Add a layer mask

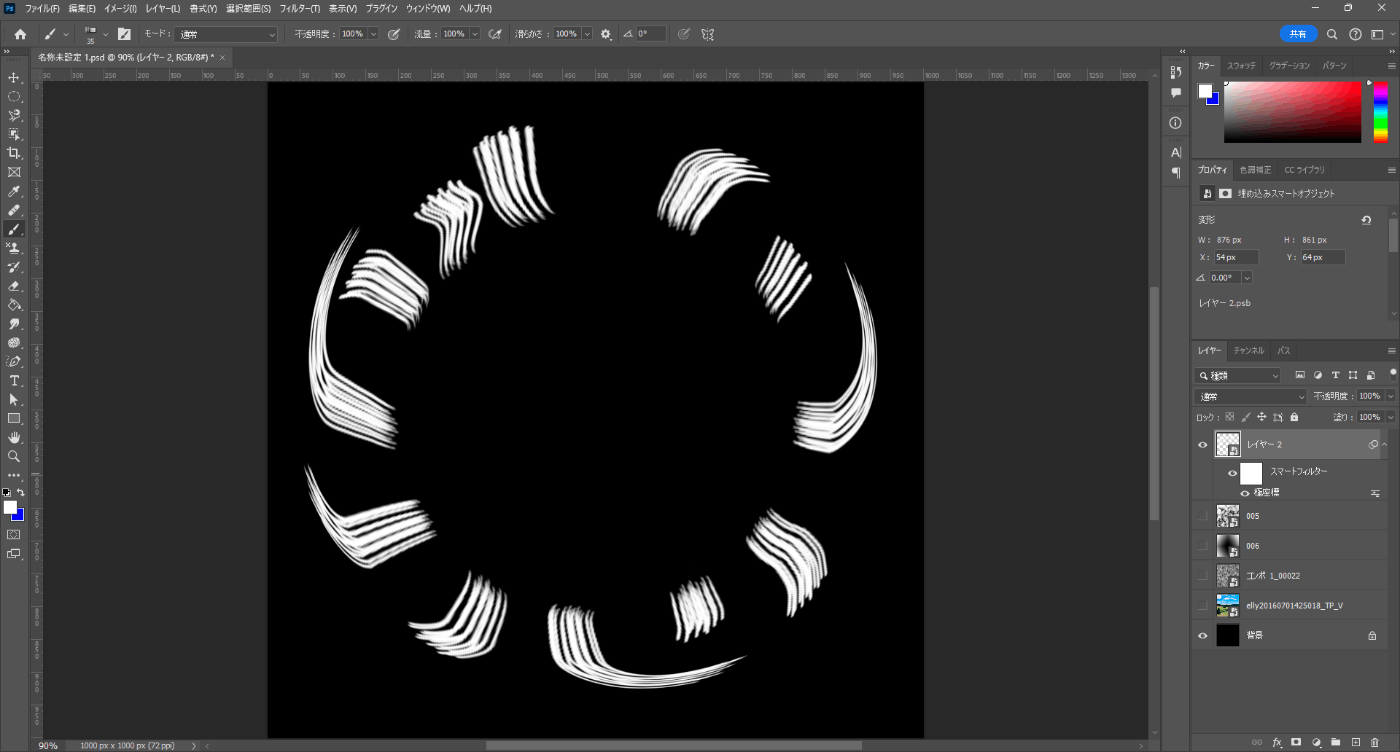(x=1296, y=743)
